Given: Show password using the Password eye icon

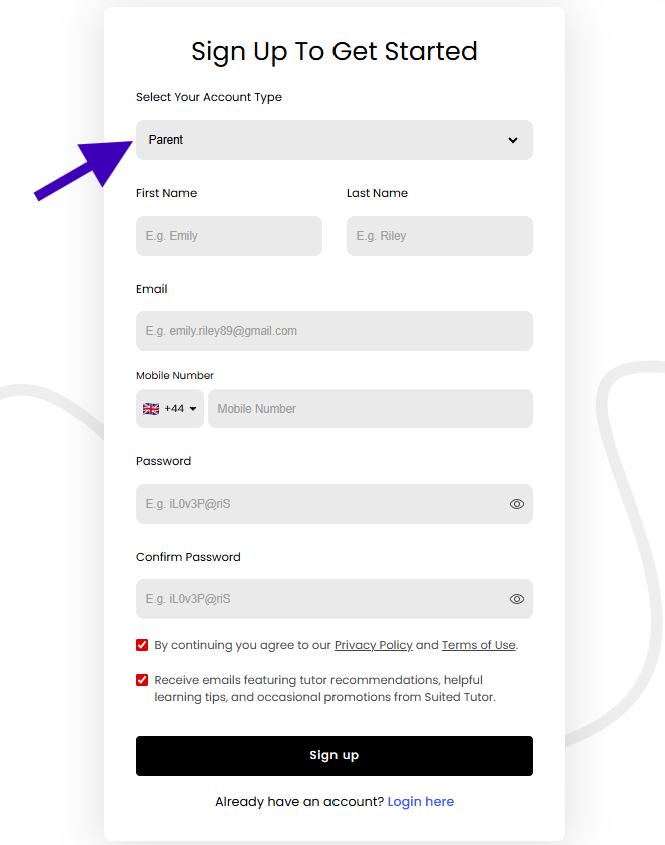Looking at the screenshot, I should 517,504.
